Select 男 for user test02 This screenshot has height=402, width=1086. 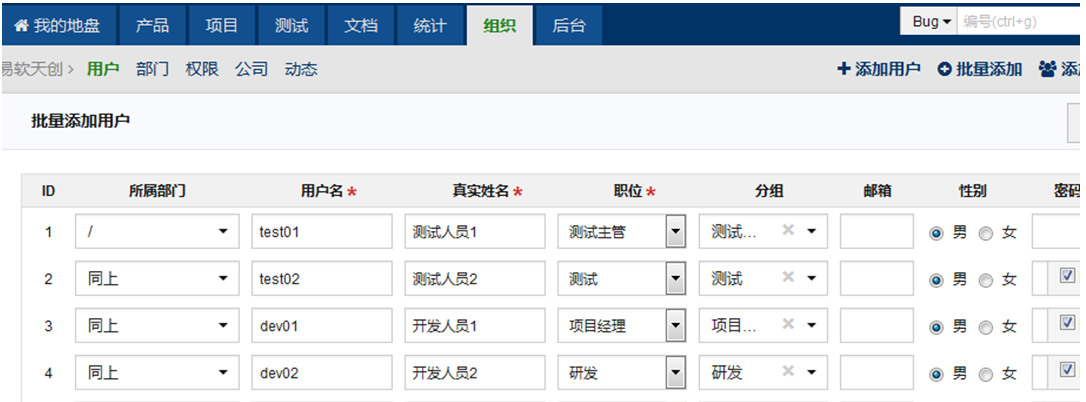tap(936, 281)
